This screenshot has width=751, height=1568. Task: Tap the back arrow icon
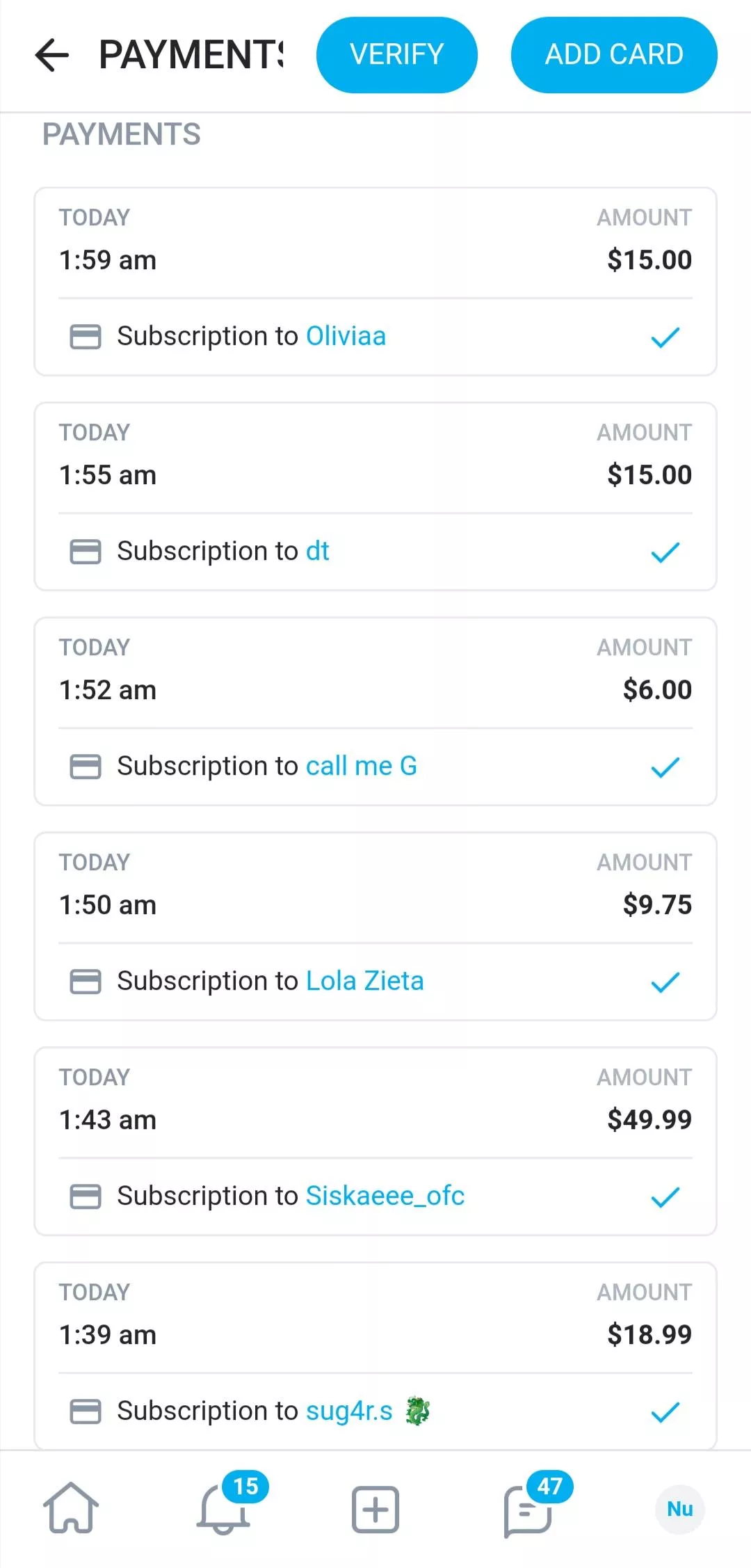[x=52, y=55]
